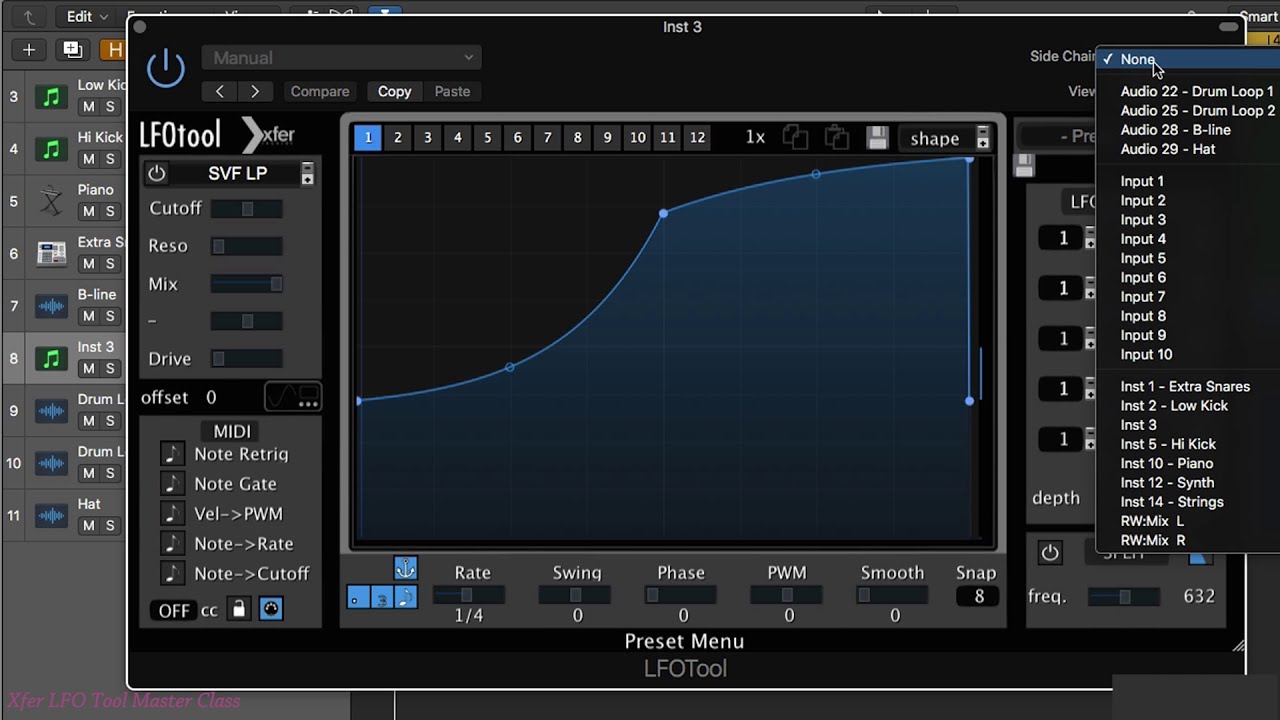The width and height of the screenshot is (1280, 720).
Task: Click the OFF cc assignment selector
Action: click(x=174, y=610)
